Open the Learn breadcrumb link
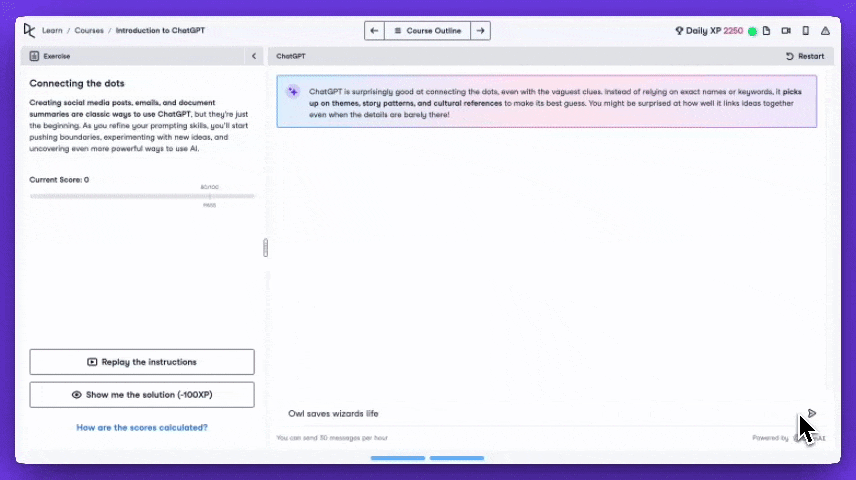 [x=52, y=31]
